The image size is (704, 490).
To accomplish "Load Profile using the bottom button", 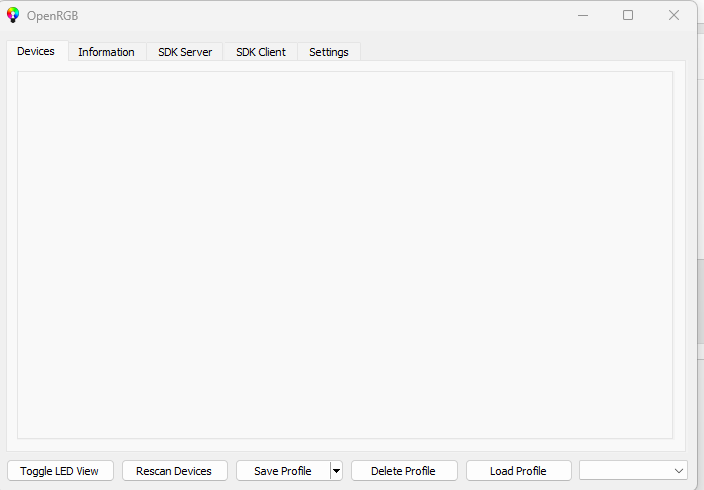I will click(x=519, y=471).
